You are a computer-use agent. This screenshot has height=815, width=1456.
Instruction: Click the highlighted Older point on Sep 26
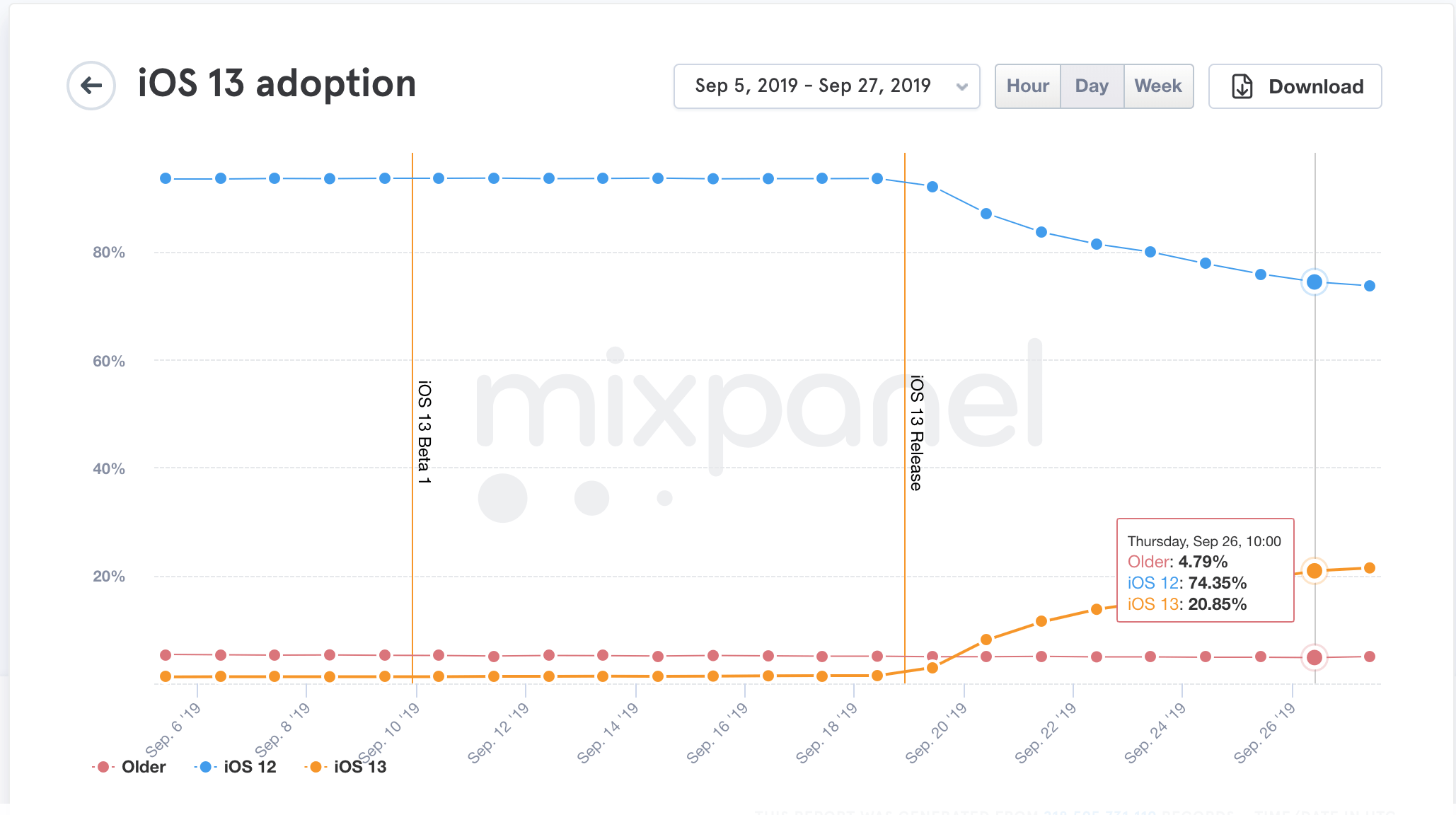tap(1315, 657)
